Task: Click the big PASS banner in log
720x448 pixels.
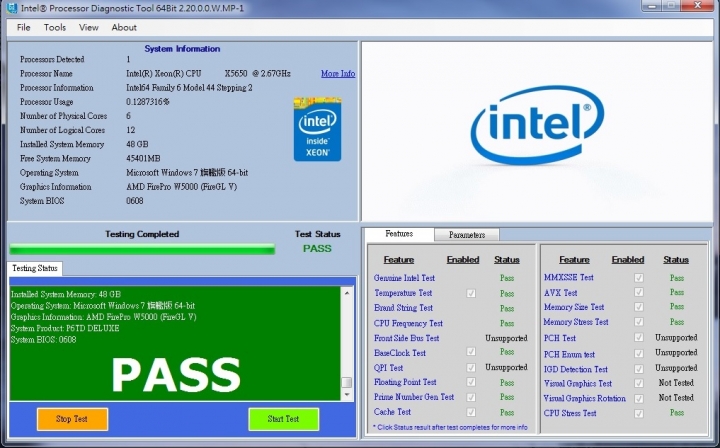Action: click(x=176, y=375)
